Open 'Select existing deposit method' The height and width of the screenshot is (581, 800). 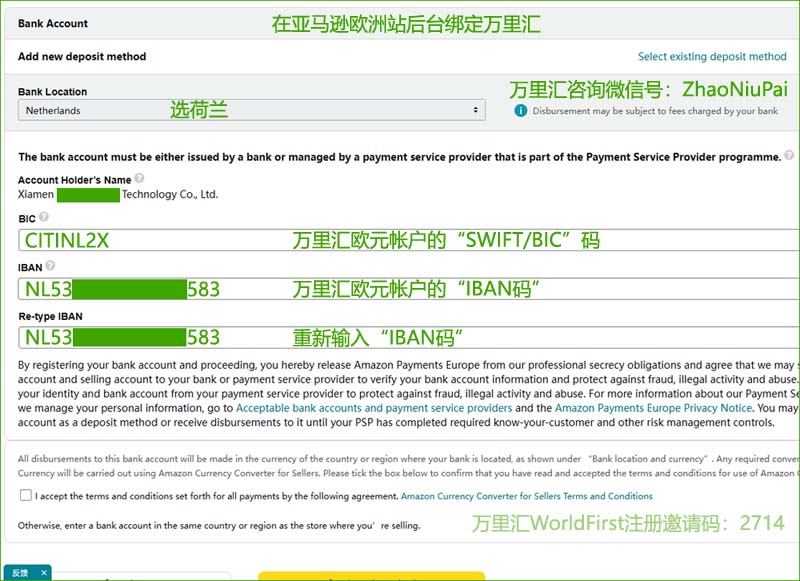click(712, 57)
